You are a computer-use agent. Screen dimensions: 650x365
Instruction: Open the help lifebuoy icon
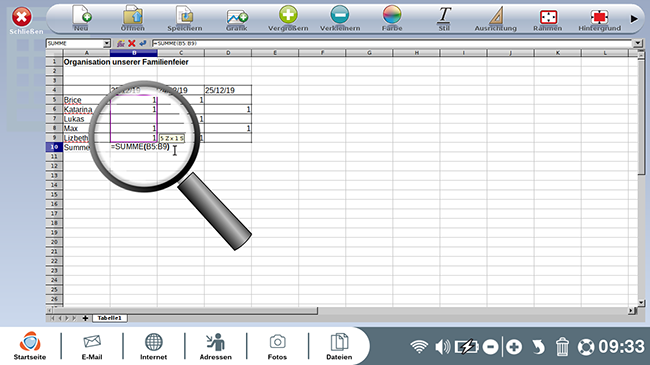point(586,347)
